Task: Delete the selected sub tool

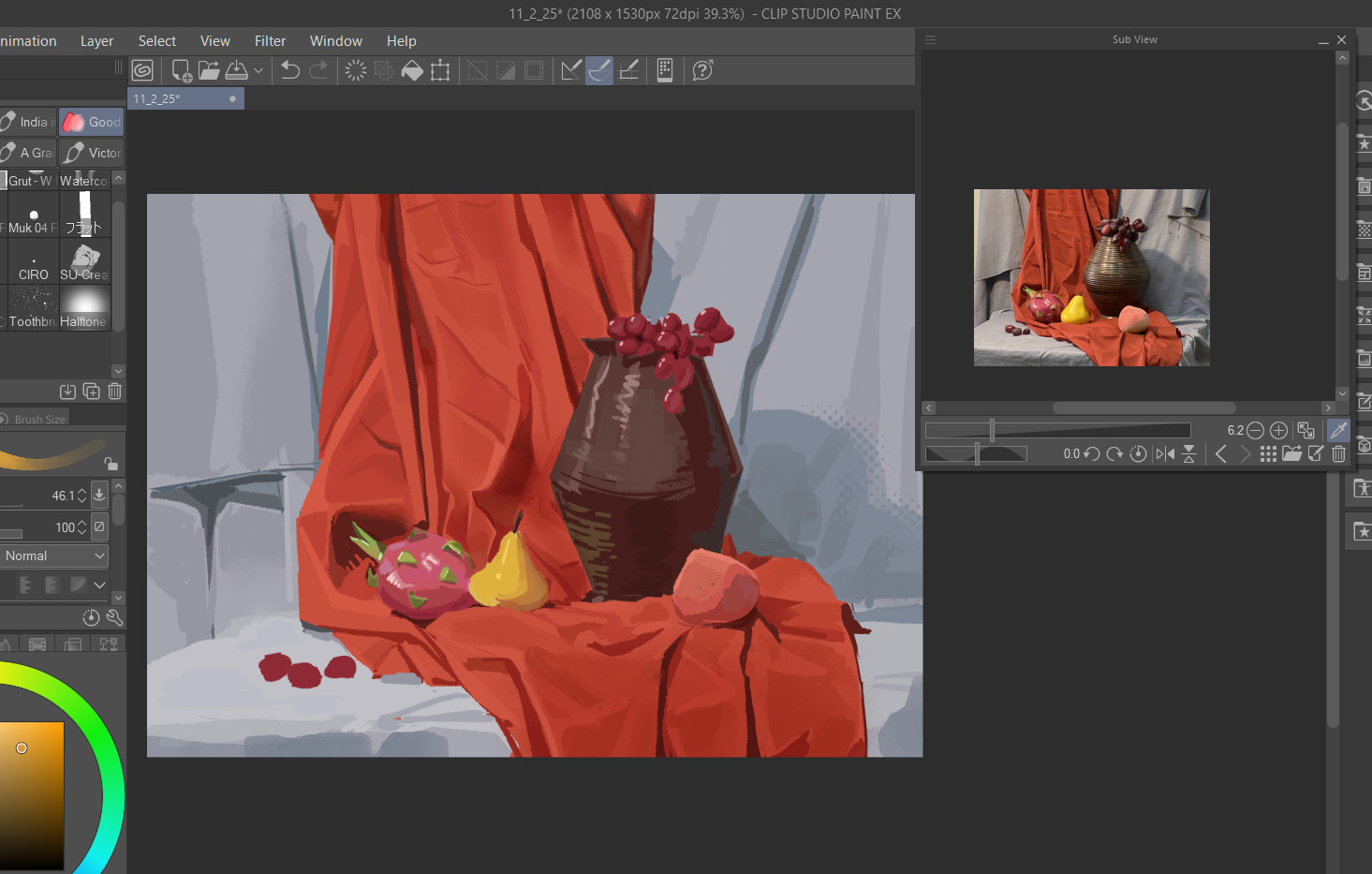Action: (114, 392)
